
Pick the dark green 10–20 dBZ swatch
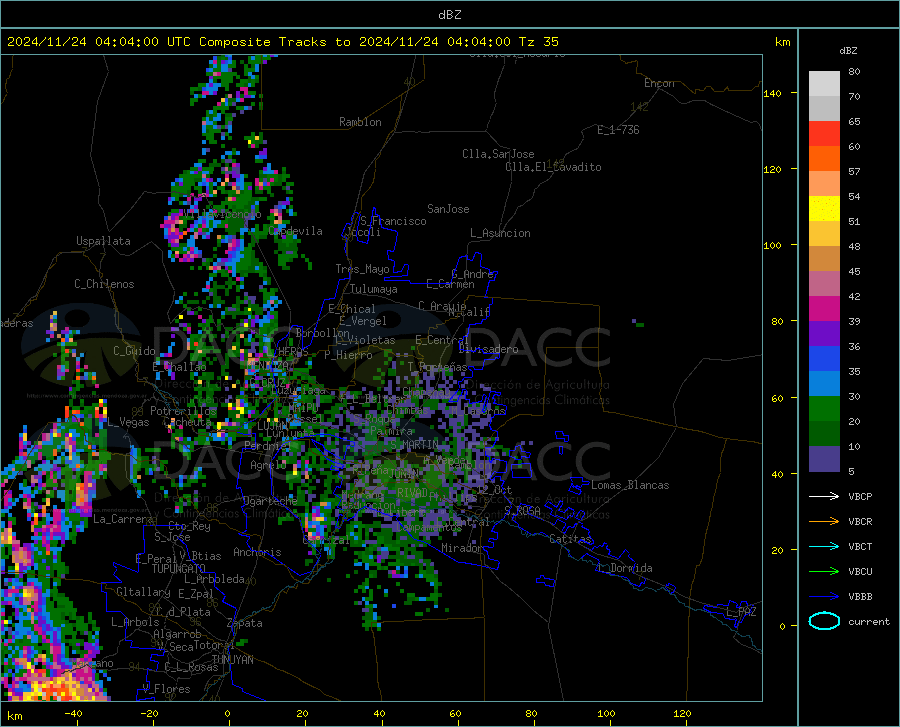click(824, 434)
